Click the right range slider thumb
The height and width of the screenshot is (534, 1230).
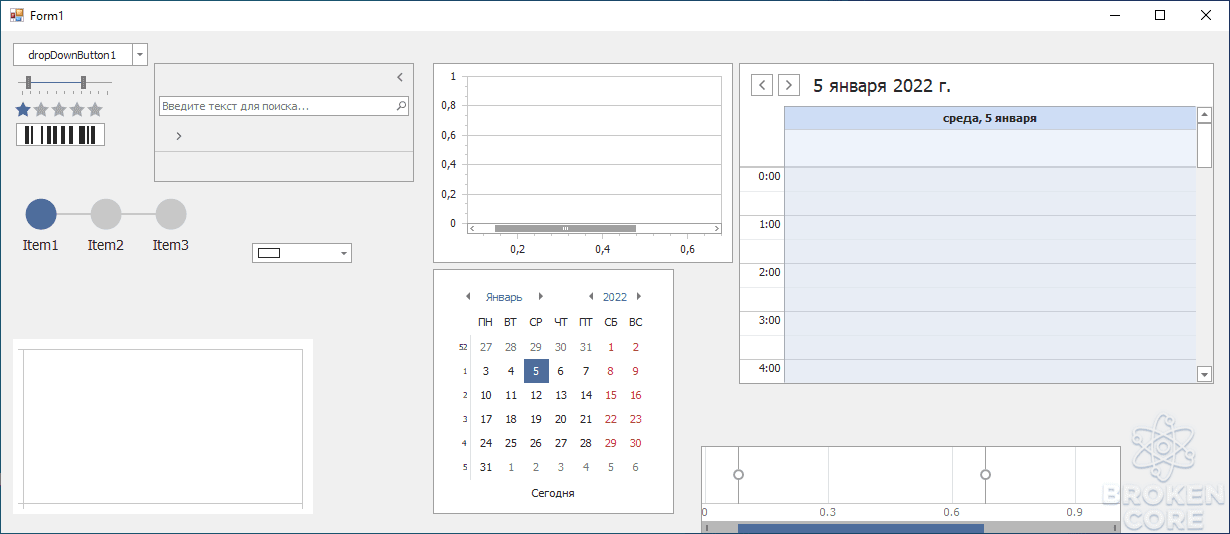pyautogui.click(x=83, y=82)
